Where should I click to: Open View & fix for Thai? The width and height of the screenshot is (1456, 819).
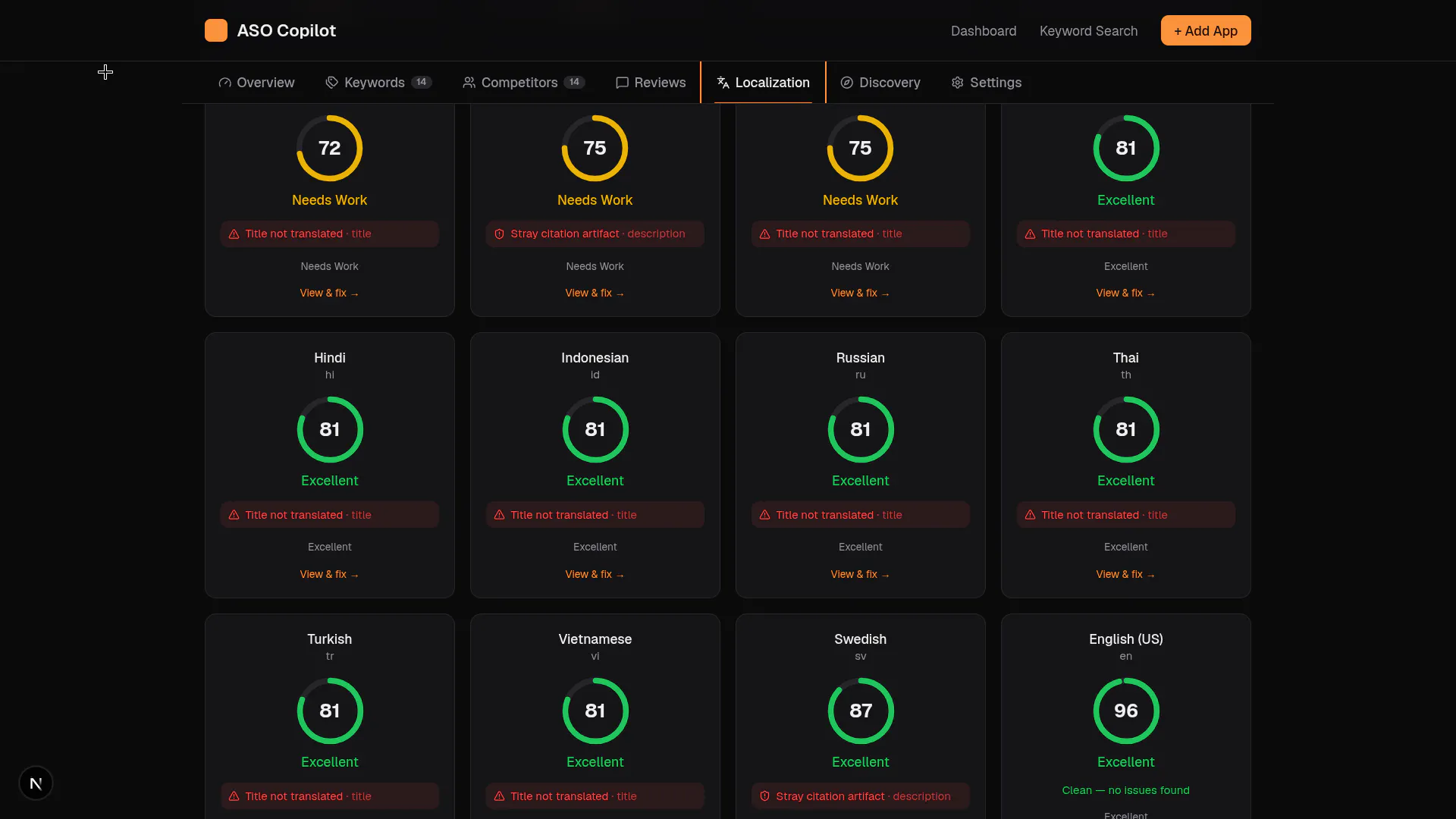(x=1125, y=575)
